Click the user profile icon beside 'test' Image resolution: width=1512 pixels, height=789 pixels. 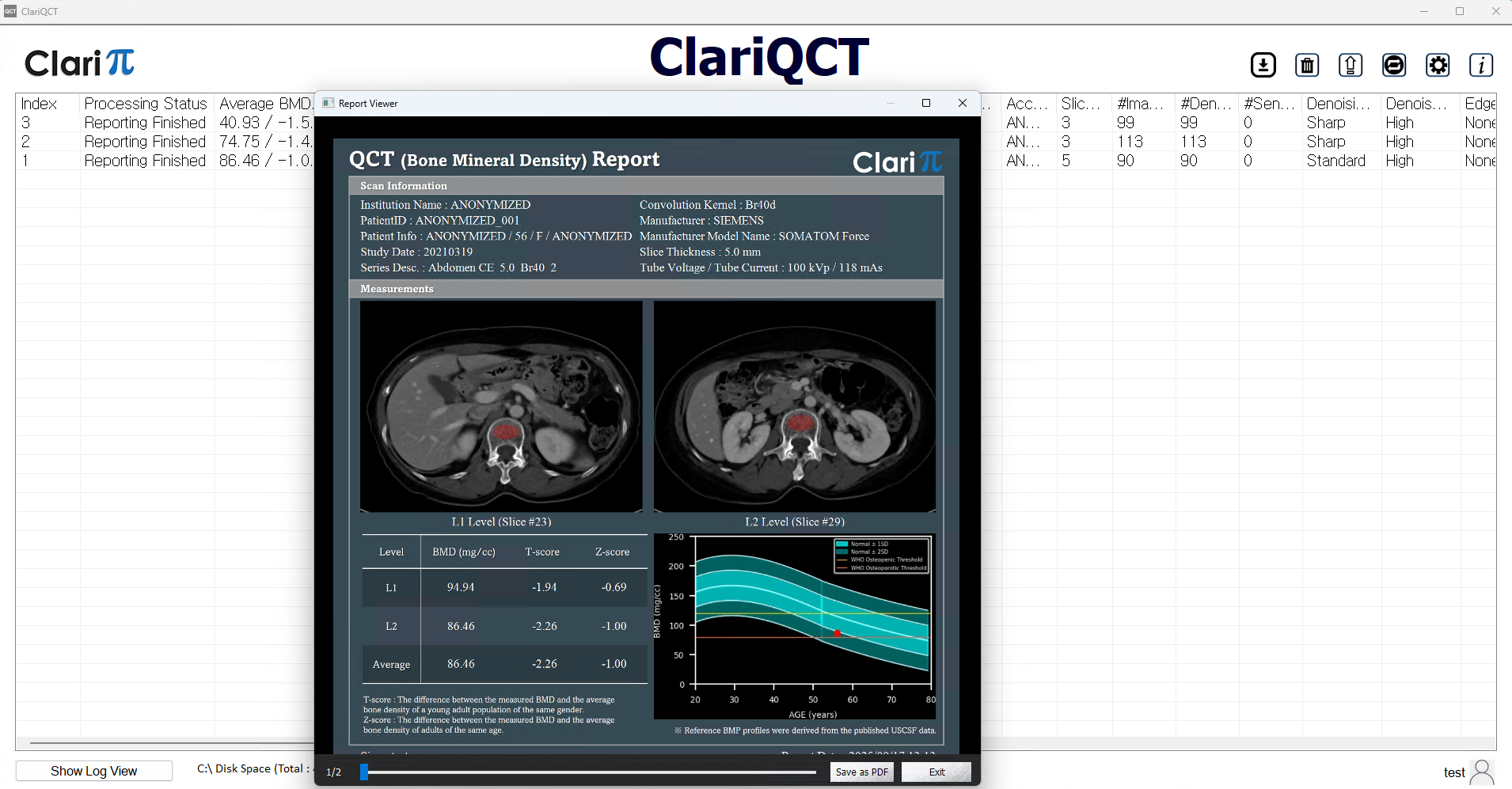click(1482, 772)
